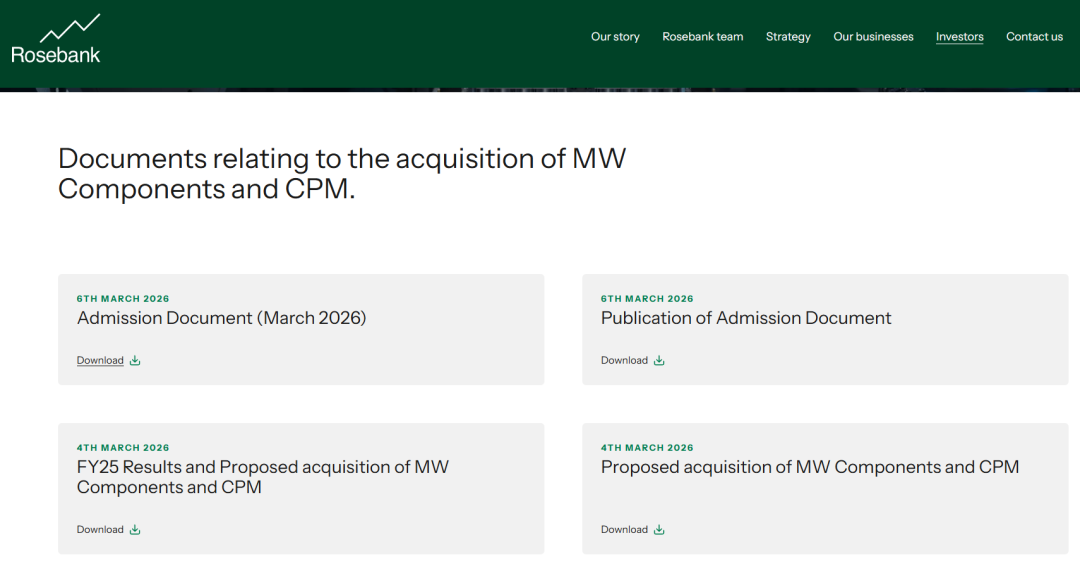Image resolution: width=1080 pixels, height=567 pixels.
Task: Open the Our story menu item
Action: pyautogui.click(x=615, y=37)
